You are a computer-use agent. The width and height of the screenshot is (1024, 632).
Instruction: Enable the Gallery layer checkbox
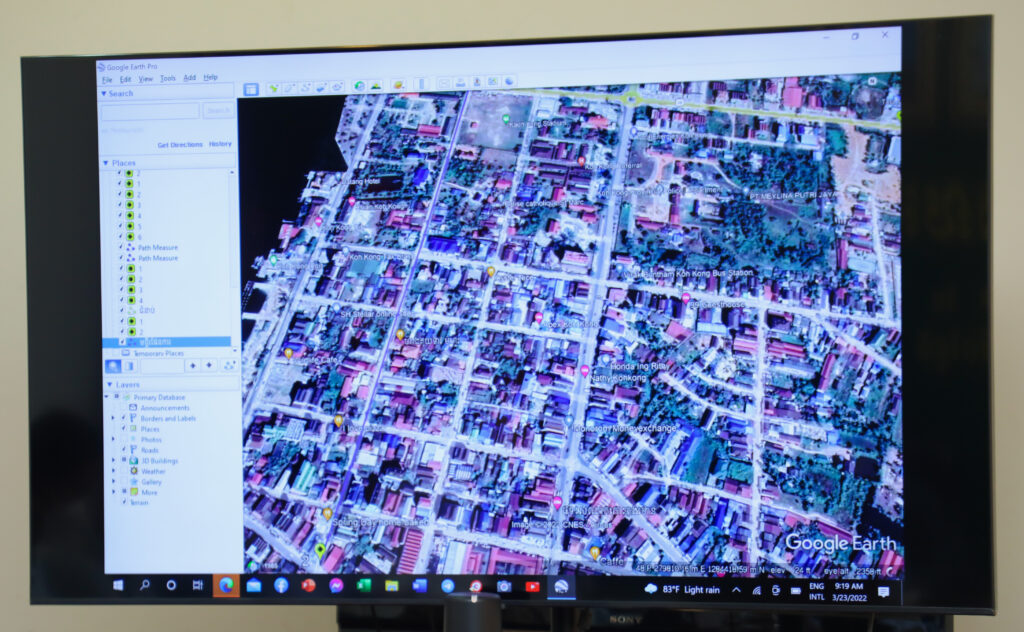pyautogui.click(x=123, y=481)
